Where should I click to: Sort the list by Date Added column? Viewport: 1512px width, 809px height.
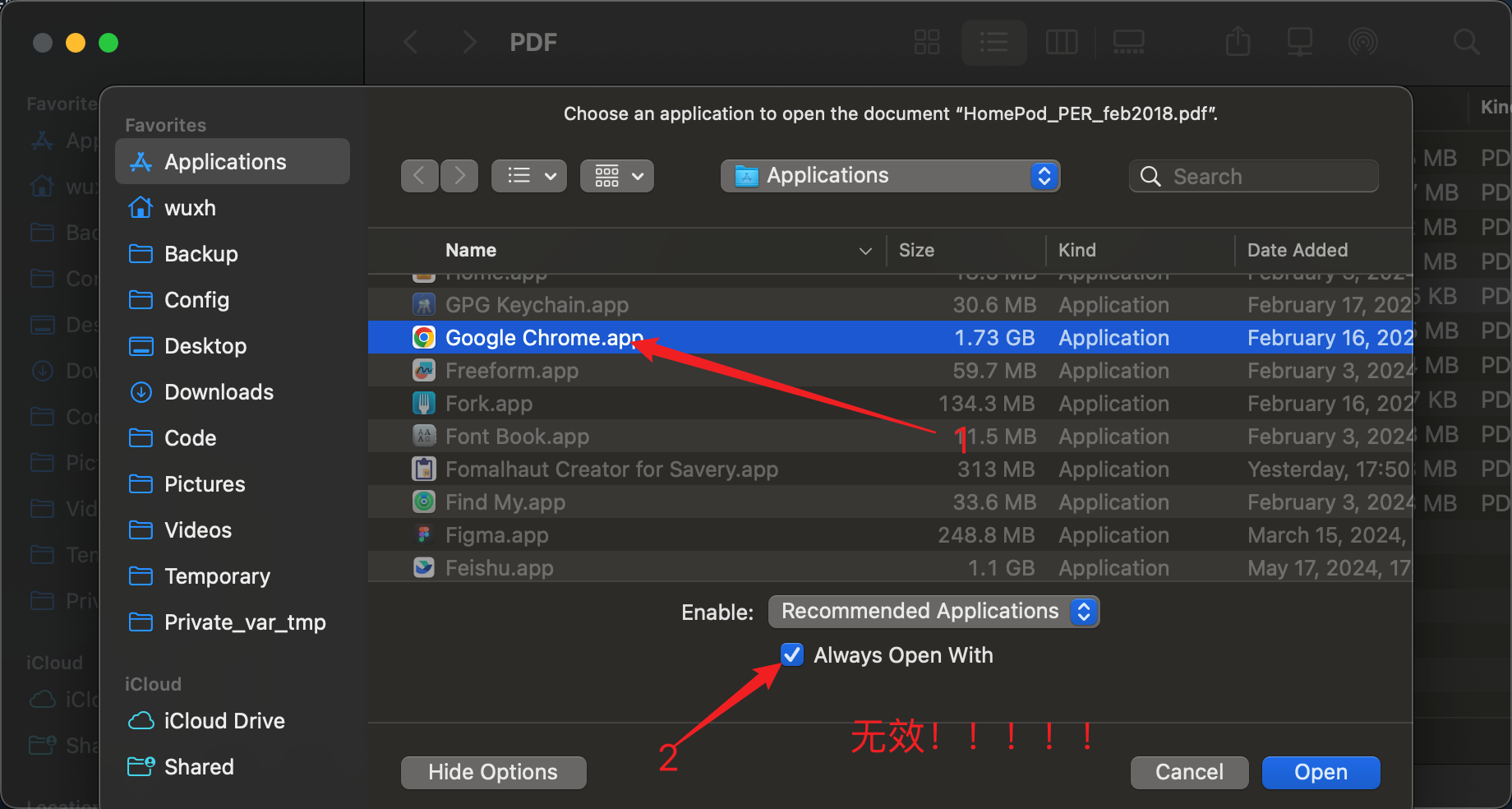[x=1298, y=250]
